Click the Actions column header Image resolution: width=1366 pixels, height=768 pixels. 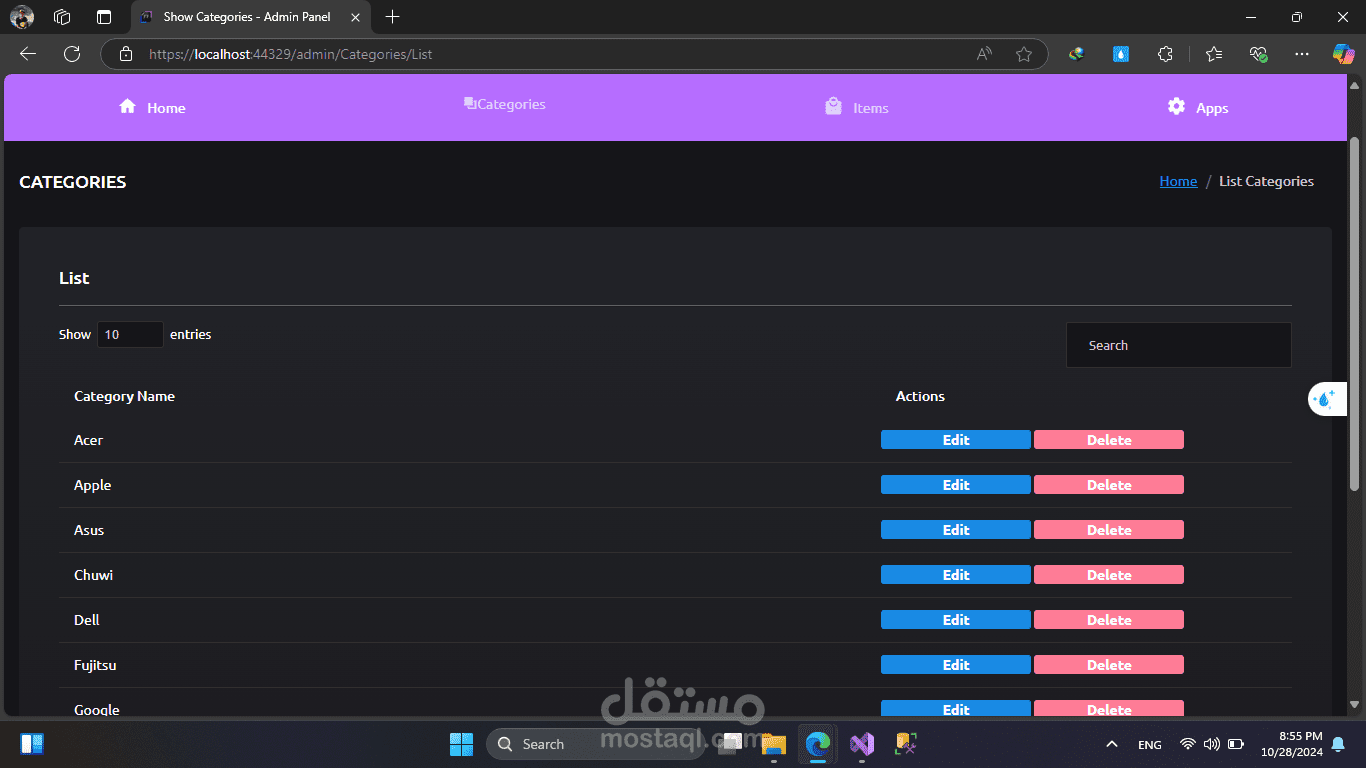coord(920,396)
